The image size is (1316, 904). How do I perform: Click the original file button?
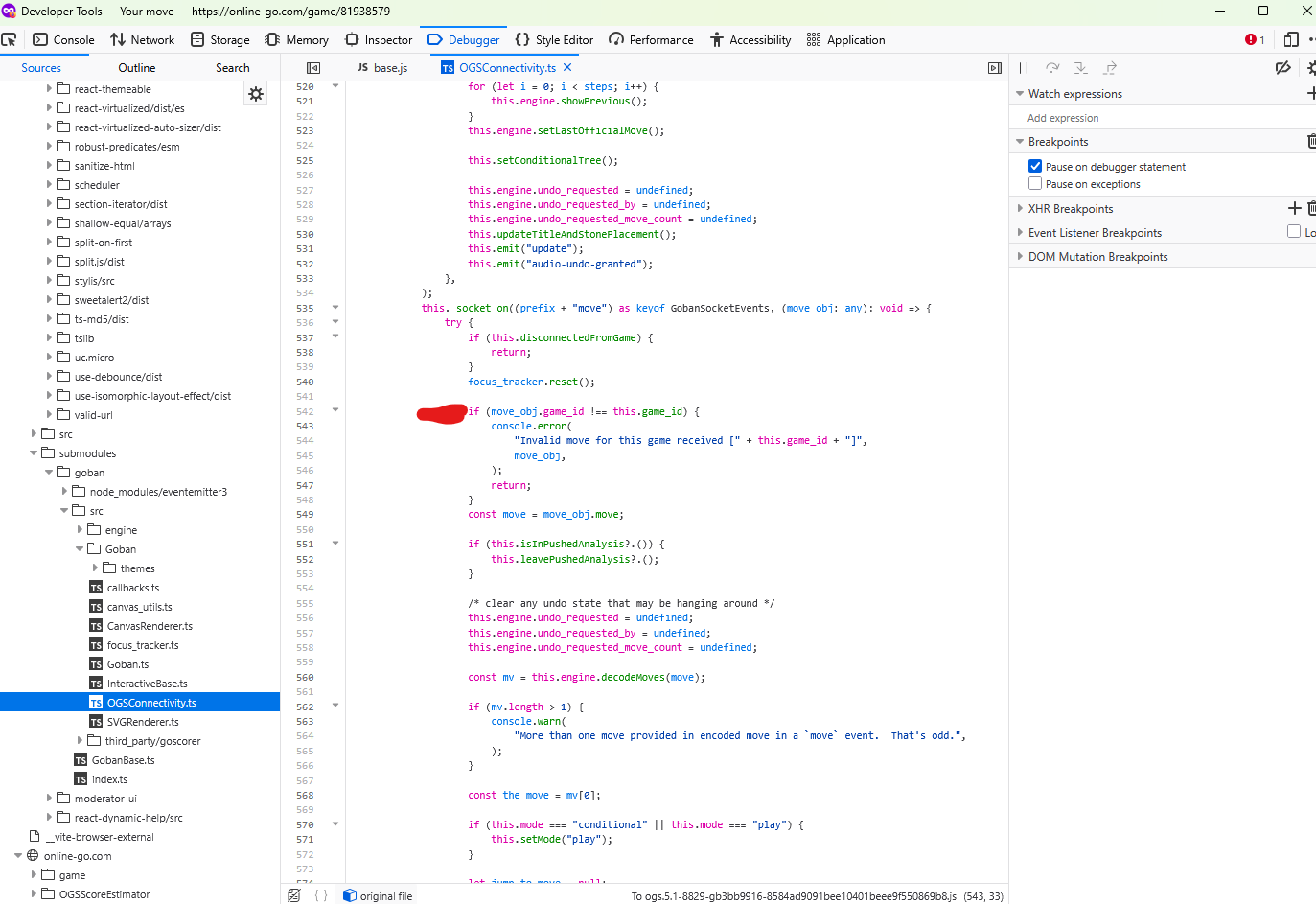(378, 896)
